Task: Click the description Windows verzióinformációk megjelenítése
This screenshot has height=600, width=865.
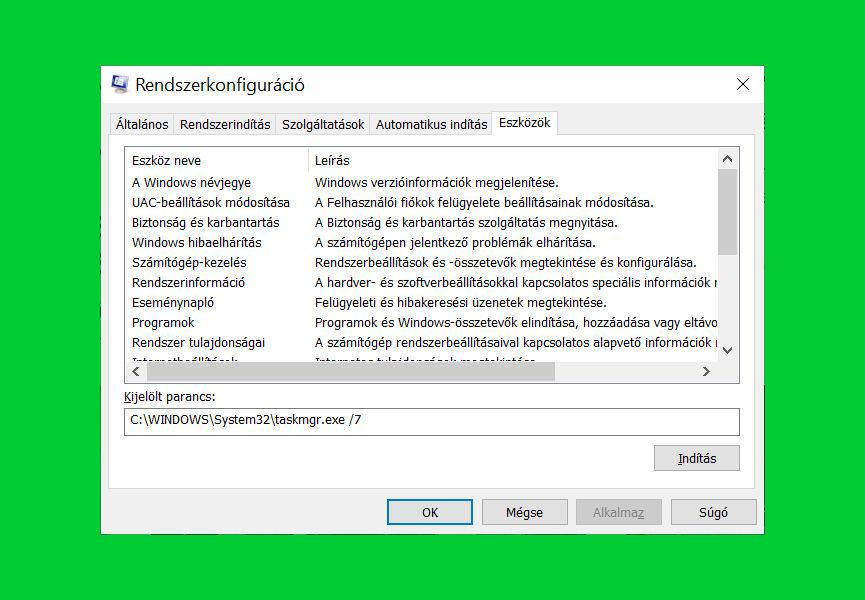Action: click(436, 183)
